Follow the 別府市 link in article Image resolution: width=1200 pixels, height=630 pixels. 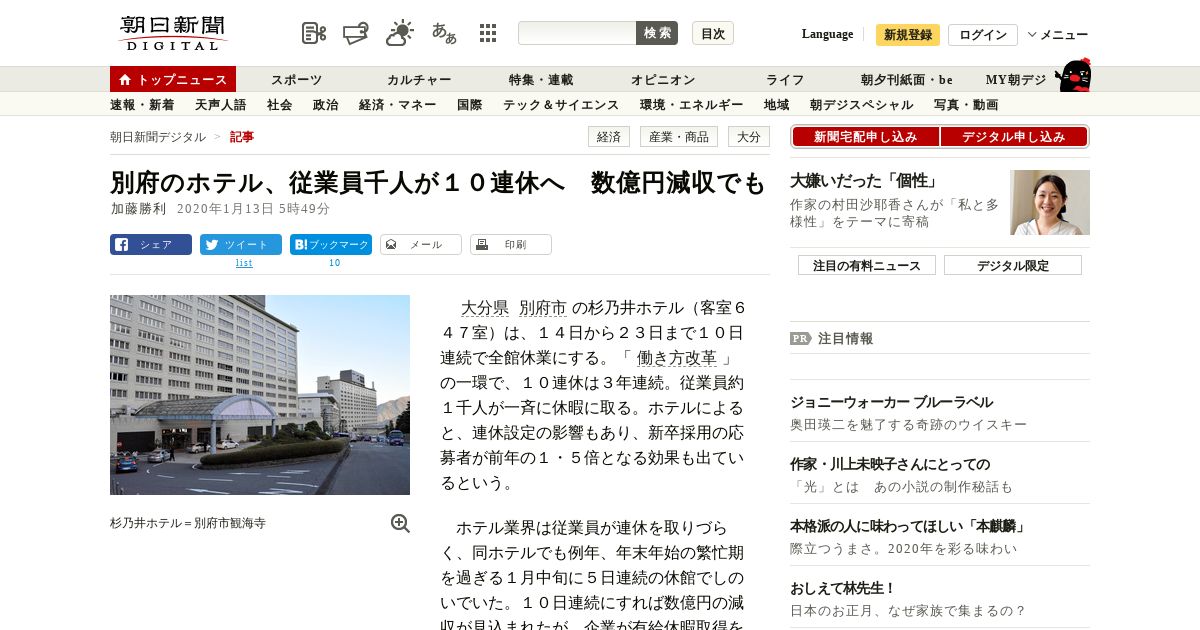point(543,308)
